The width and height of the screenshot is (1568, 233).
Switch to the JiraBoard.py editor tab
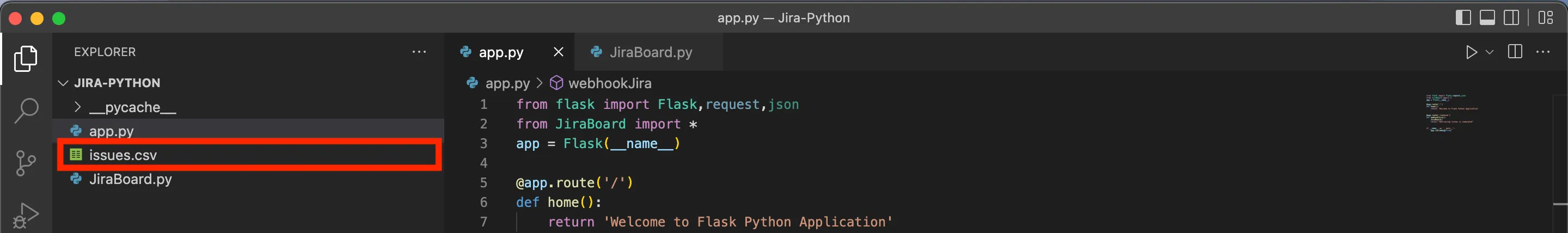coord(650,52)
